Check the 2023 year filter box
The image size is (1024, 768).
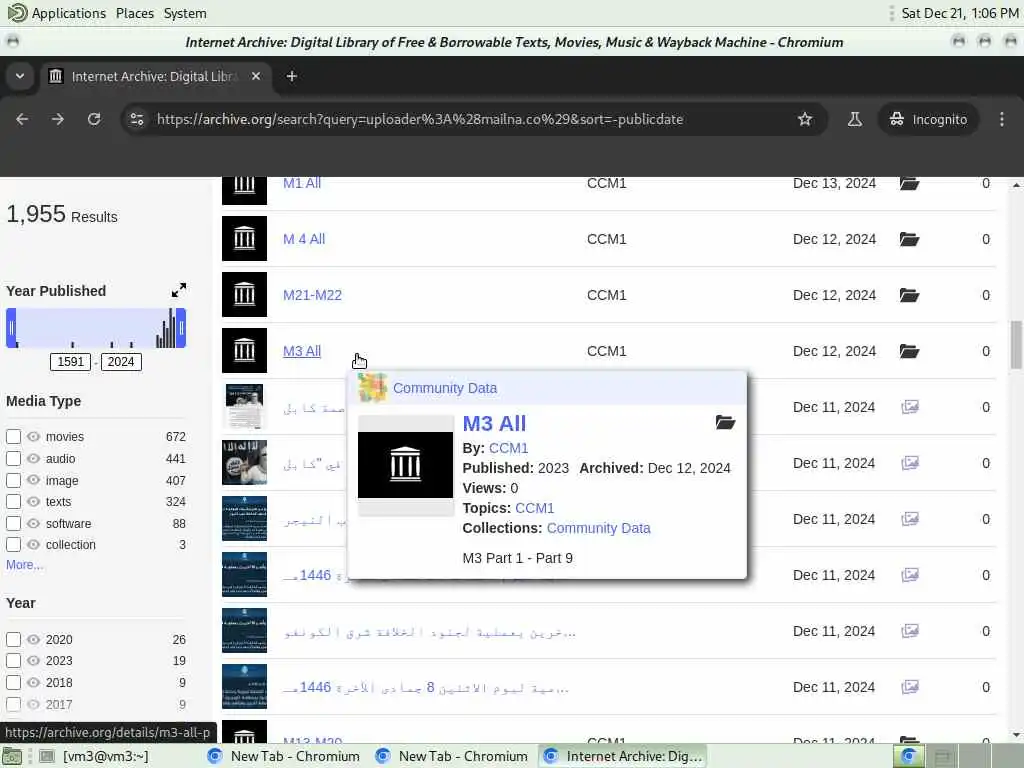(x=13, y=661)
